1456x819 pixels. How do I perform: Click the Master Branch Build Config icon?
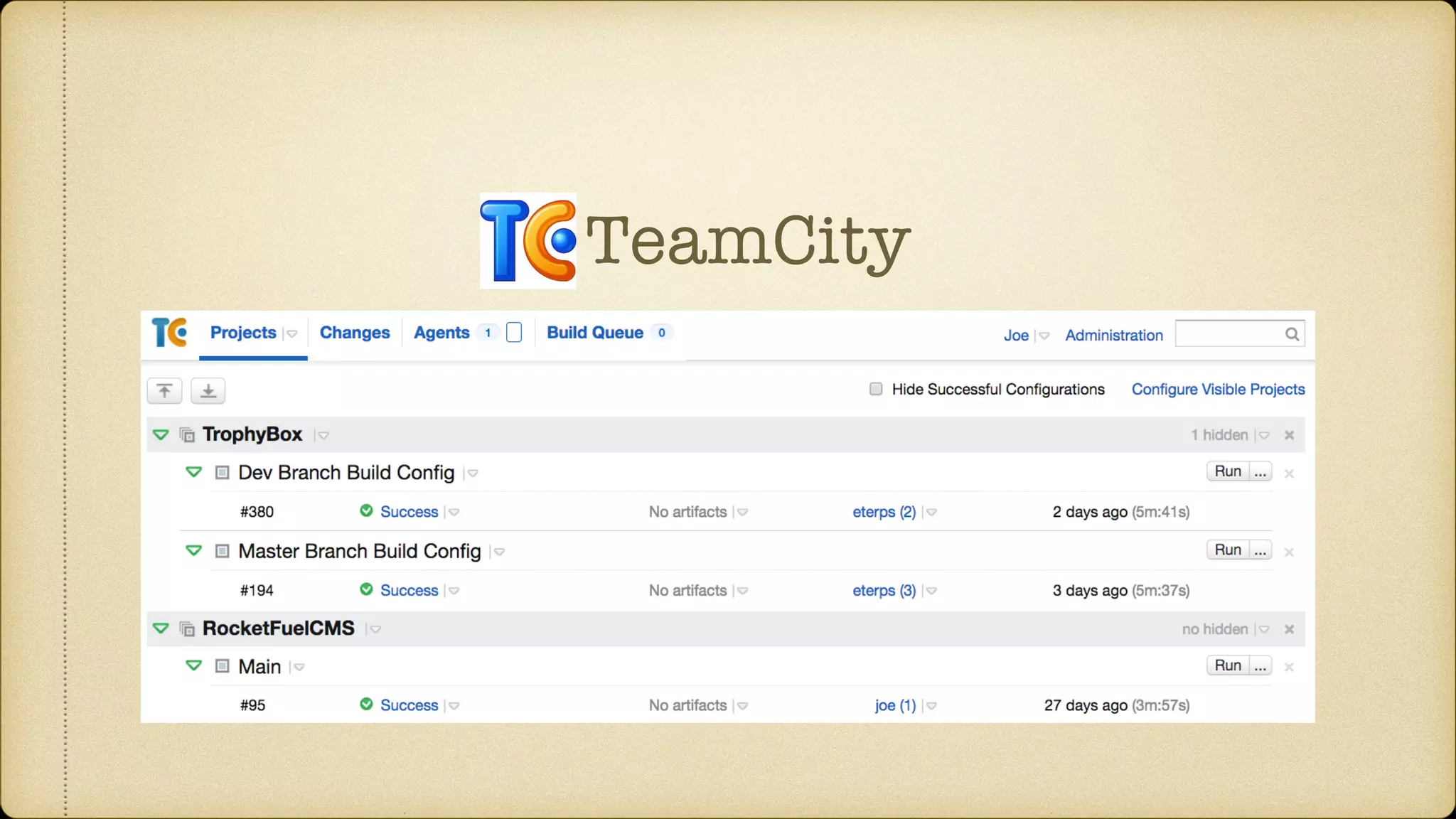point(222,551)
